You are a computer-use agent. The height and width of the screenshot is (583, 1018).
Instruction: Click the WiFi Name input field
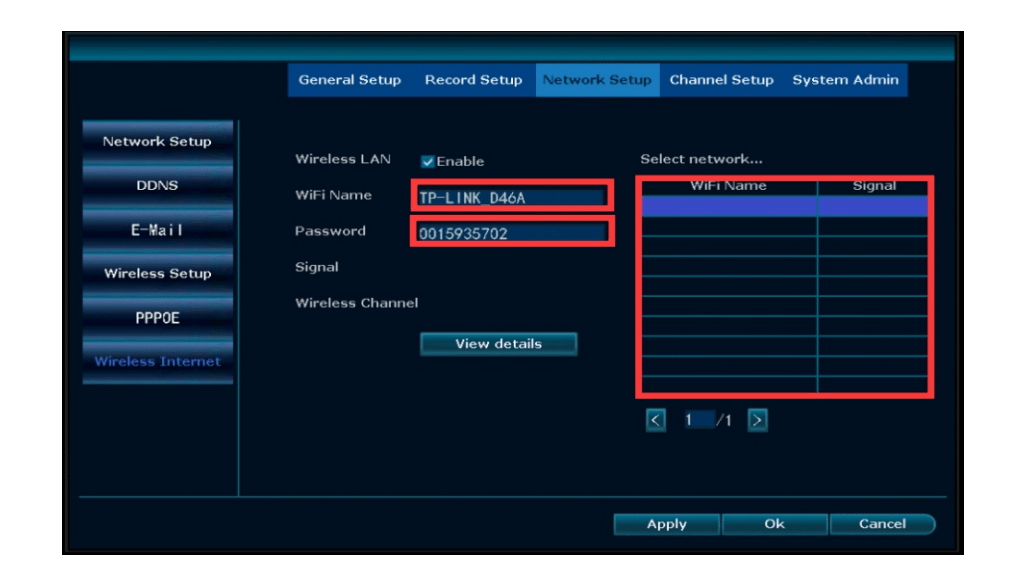510,197
